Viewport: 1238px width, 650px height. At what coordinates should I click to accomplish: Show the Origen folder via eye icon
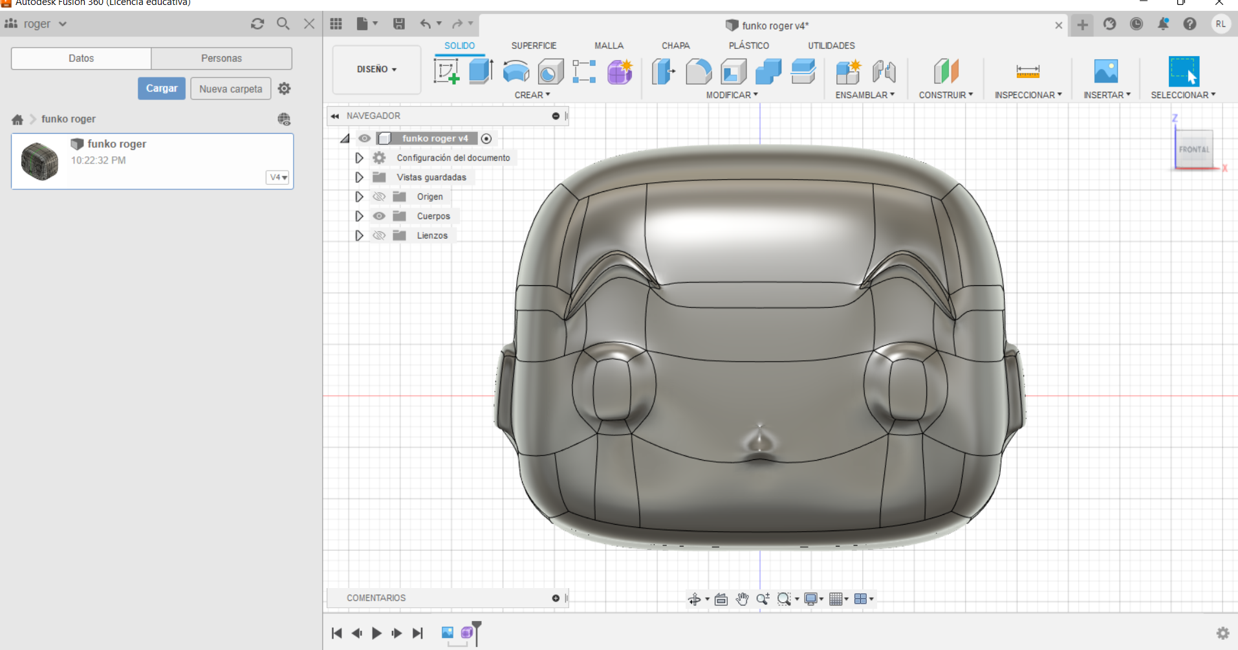[x=379, y=197]
